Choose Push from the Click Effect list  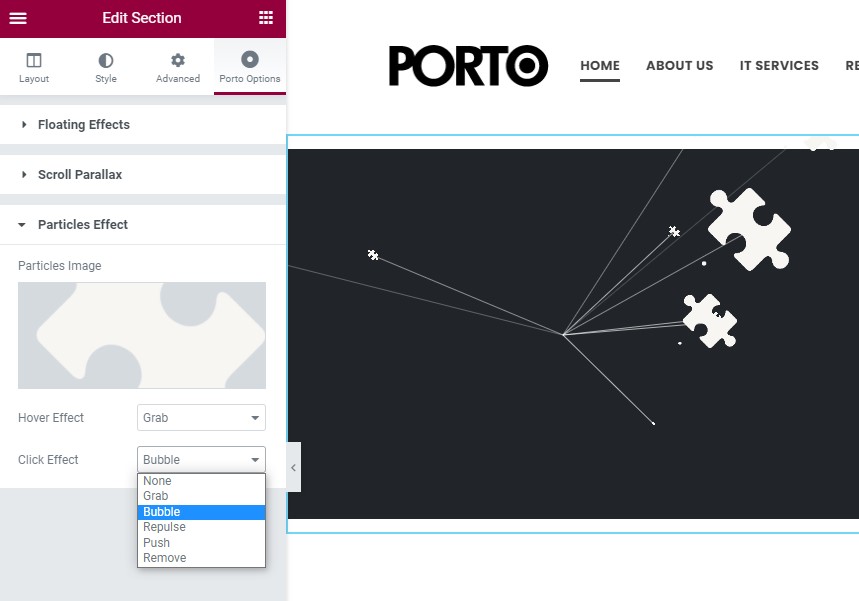(201, 542)
